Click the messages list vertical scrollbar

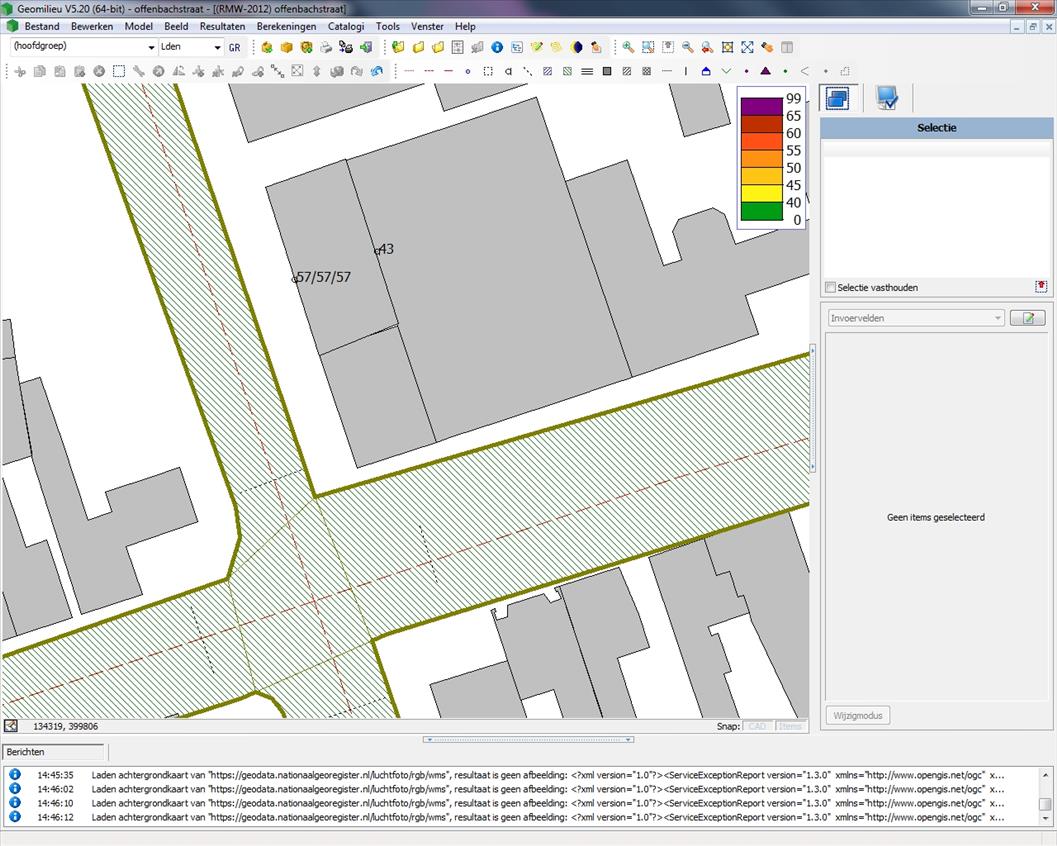(1045, 795)
